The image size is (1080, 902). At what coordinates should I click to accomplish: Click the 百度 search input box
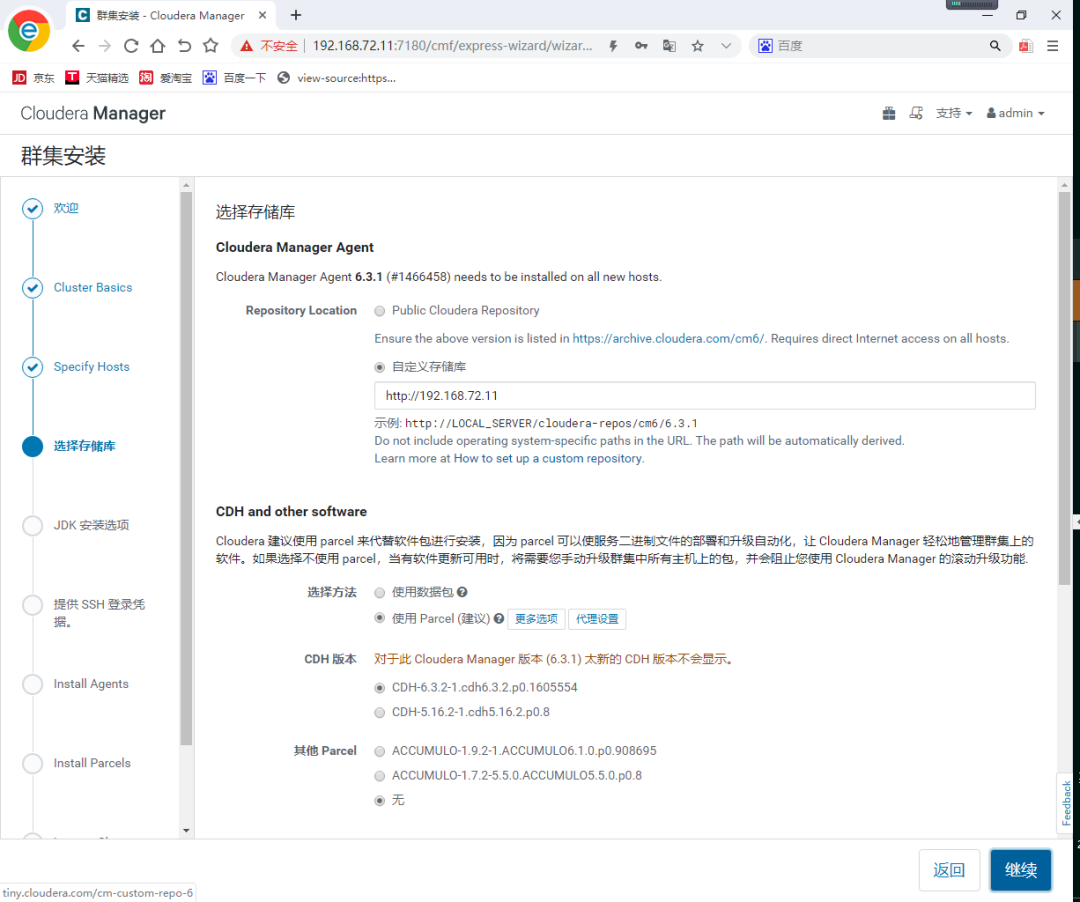[x=880, y=46]
